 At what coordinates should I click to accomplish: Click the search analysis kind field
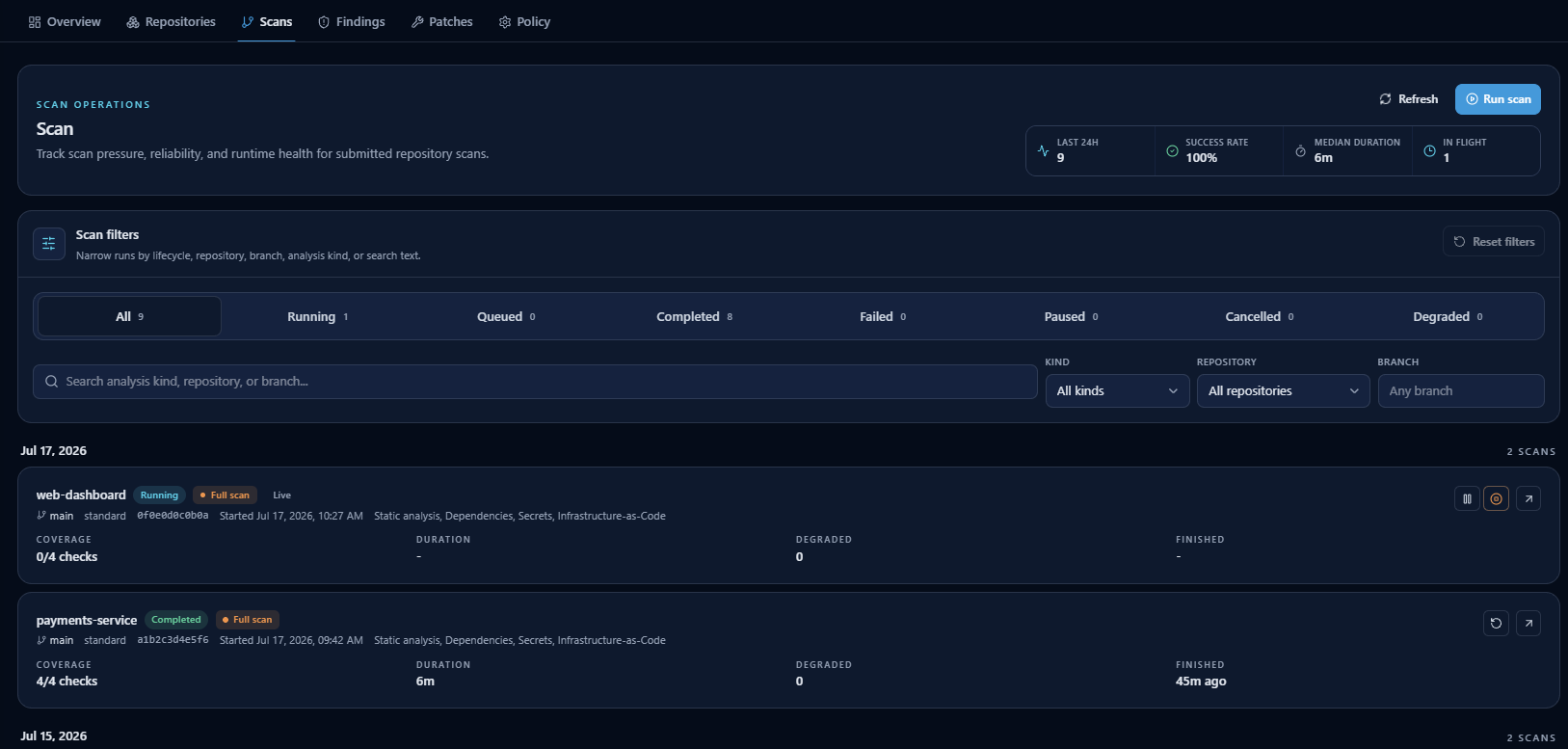pyautogui.click(x=535, y=382)
